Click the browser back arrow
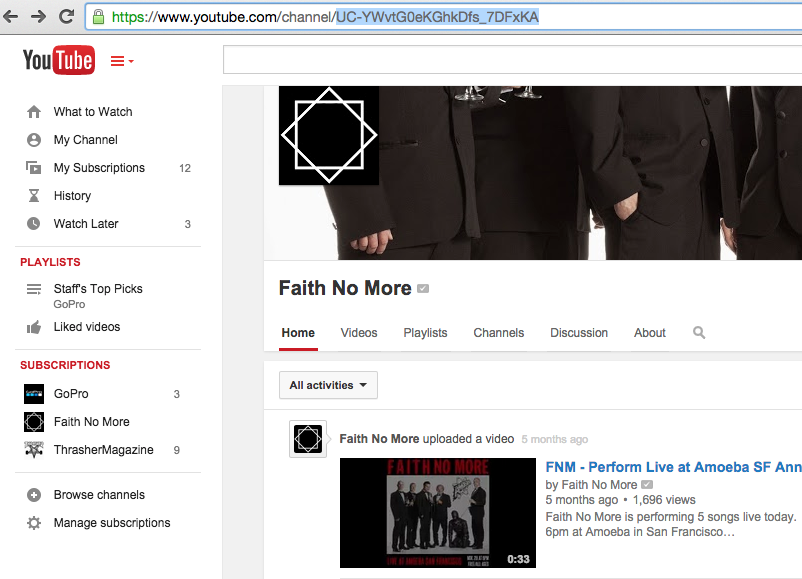This screenshot has width=802, height=579. [10, 17]
